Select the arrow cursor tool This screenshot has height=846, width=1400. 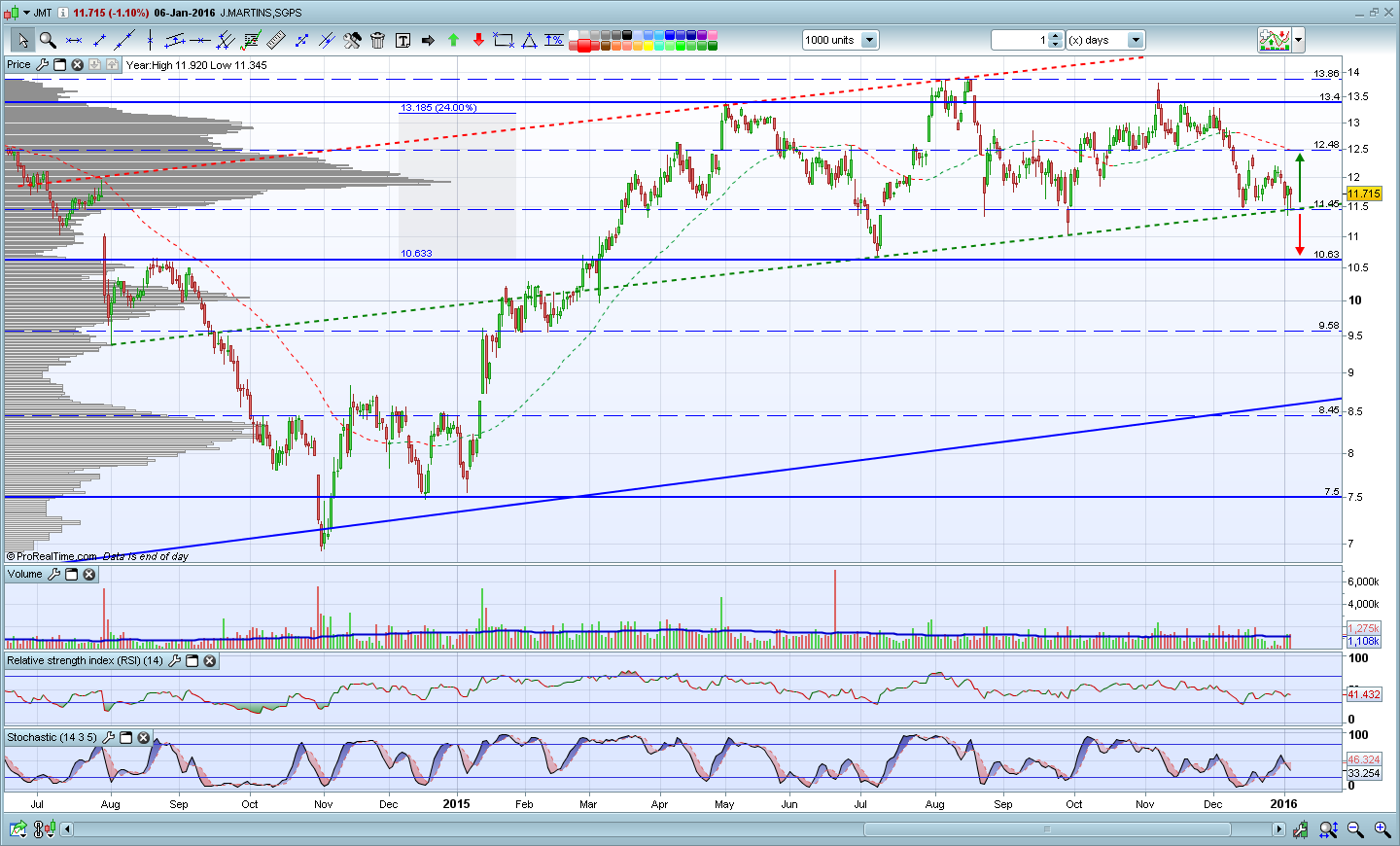coord(22,40)
